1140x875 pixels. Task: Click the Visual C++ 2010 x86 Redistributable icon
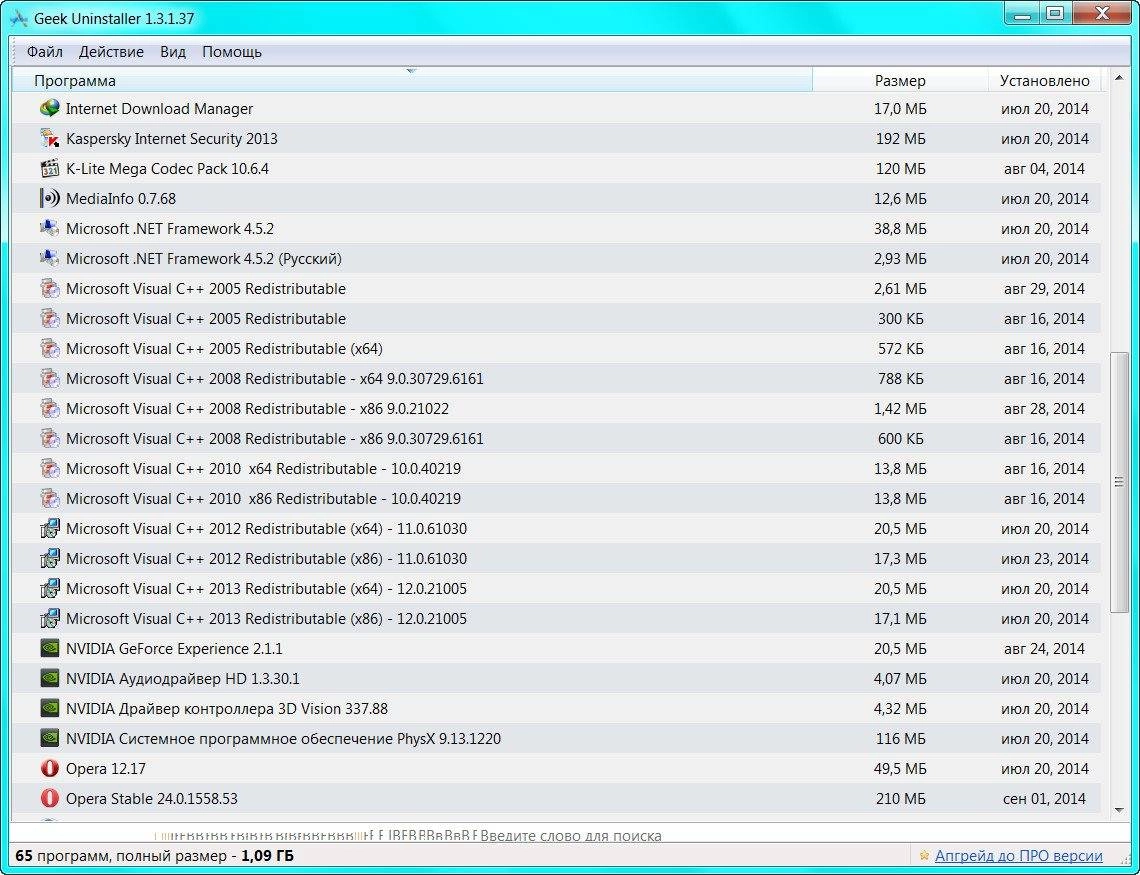49,499
